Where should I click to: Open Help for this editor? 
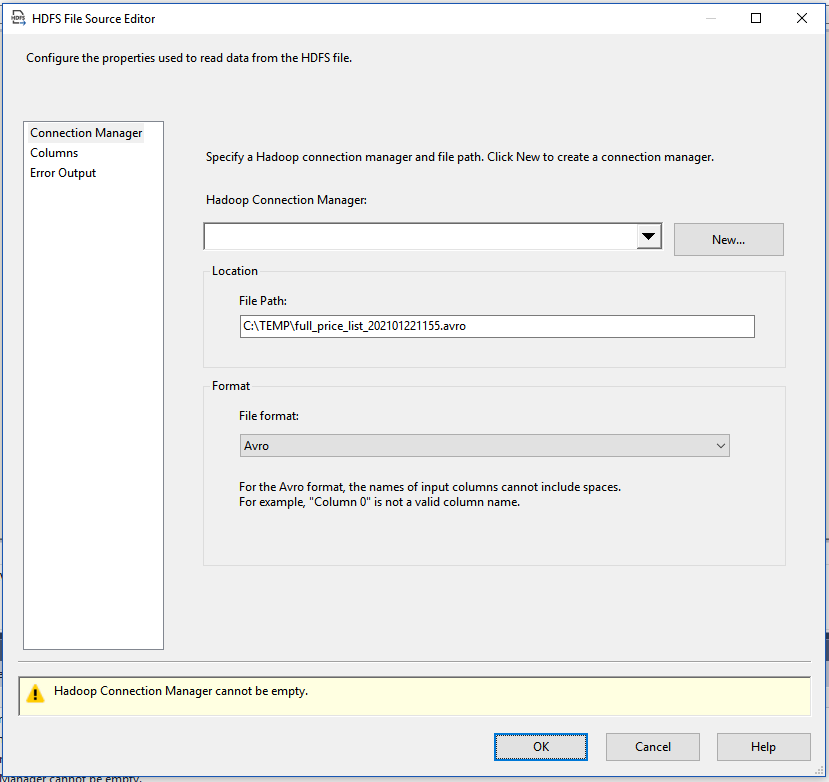[763, 747]
